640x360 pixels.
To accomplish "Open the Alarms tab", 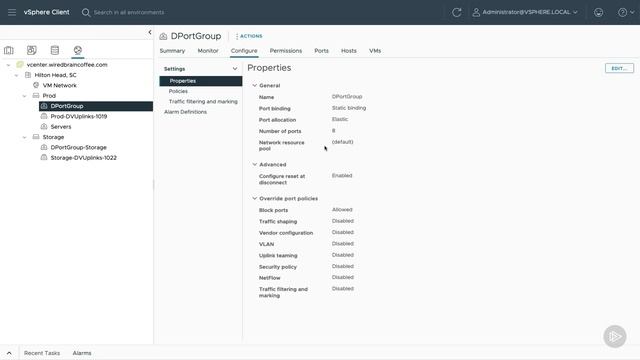I will (82, 353).
